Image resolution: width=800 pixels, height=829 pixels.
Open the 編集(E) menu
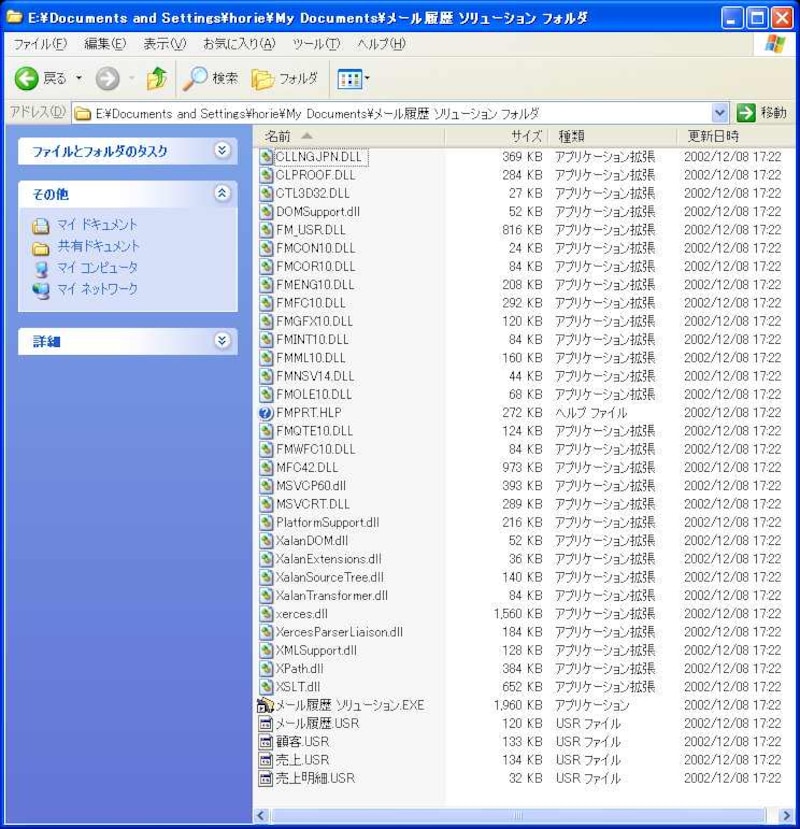[105, 44]
